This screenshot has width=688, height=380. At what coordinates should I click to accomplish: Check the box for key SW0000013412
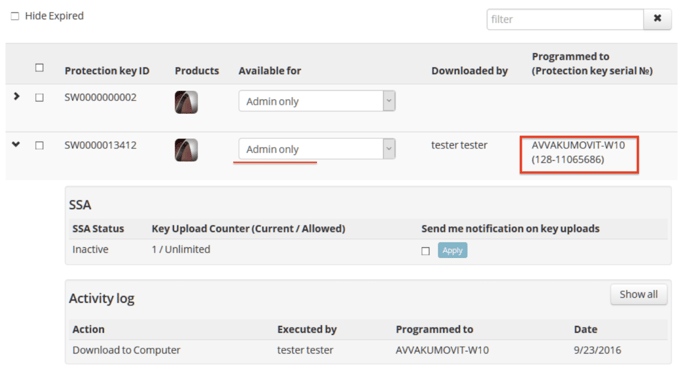coord(39,145)
